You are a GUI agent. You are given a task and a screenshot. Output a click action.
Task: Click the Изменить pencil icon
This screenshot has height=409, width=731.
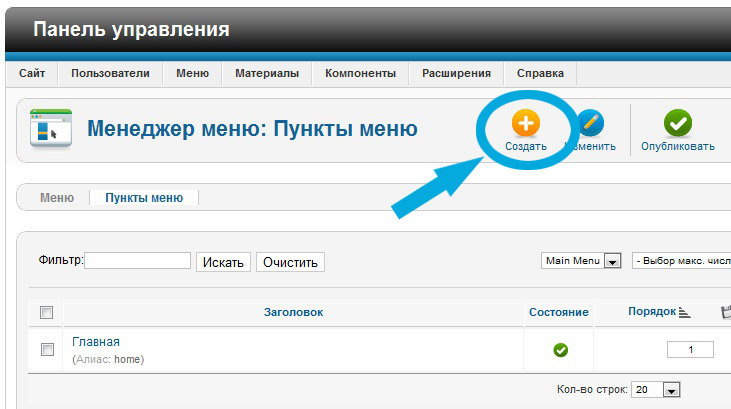pyautogui.click(x=590, y=123)
